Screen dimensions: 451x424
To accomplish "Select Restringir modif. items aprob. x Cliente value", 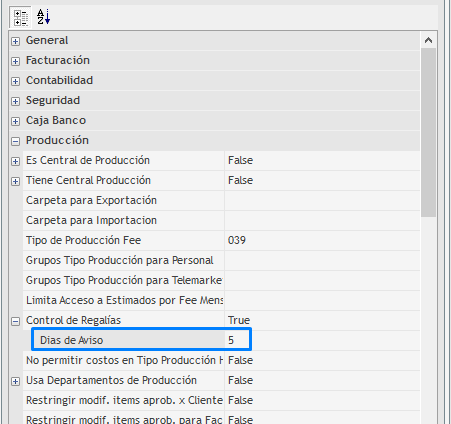I will [322, 400].
